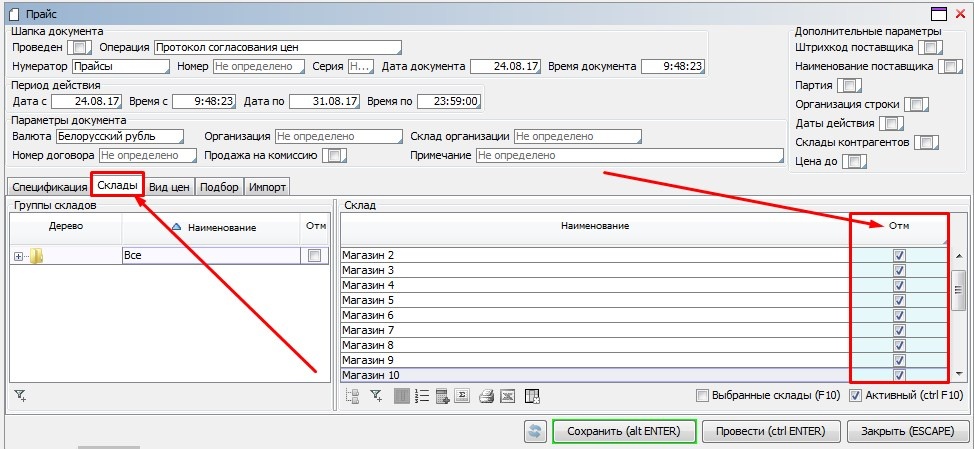Uncheck the Магазин 5 Отм checkbox

click(899, 300)
